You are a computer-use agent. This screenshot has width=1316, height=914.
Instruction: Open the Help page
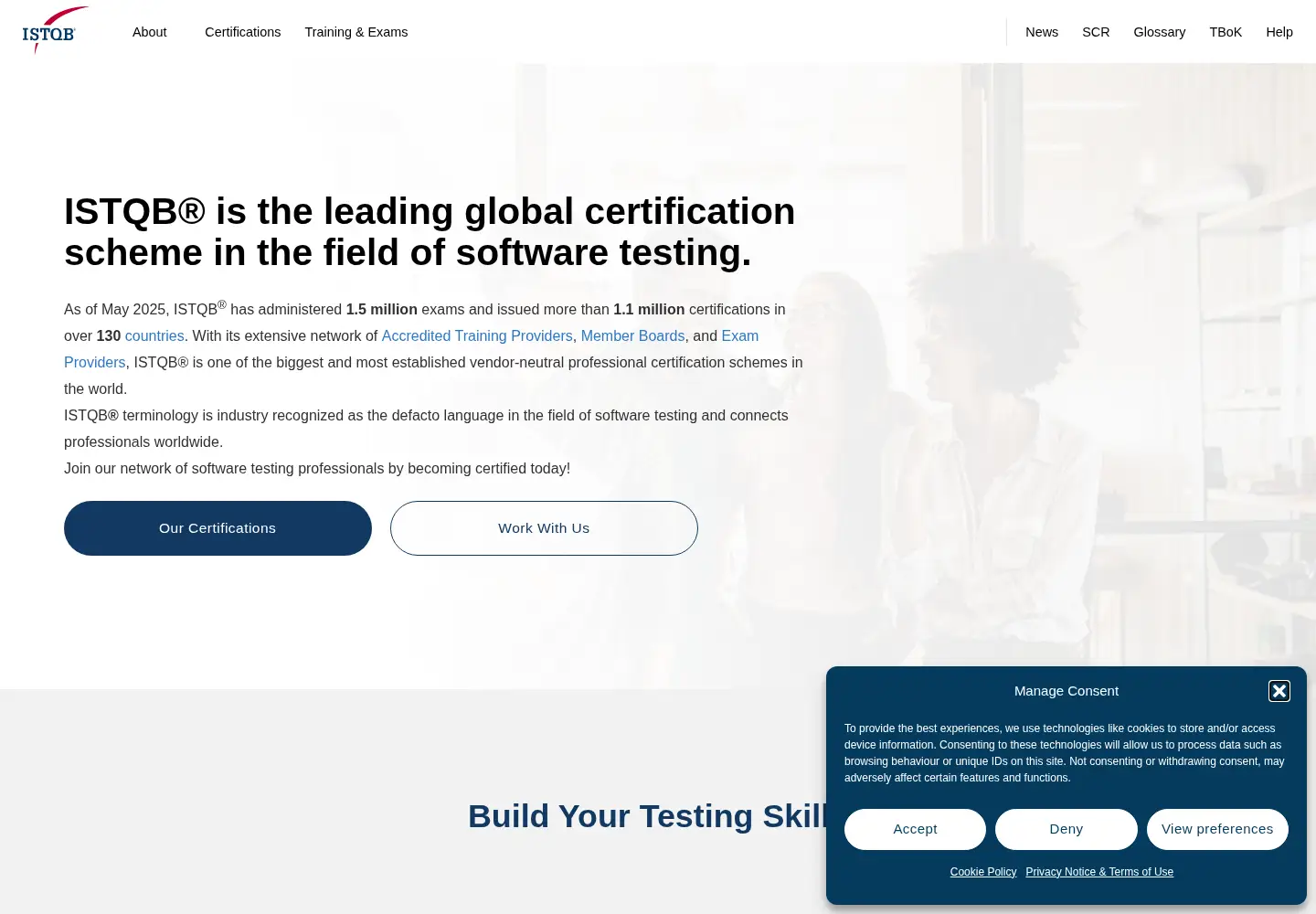coord(1279,32)
